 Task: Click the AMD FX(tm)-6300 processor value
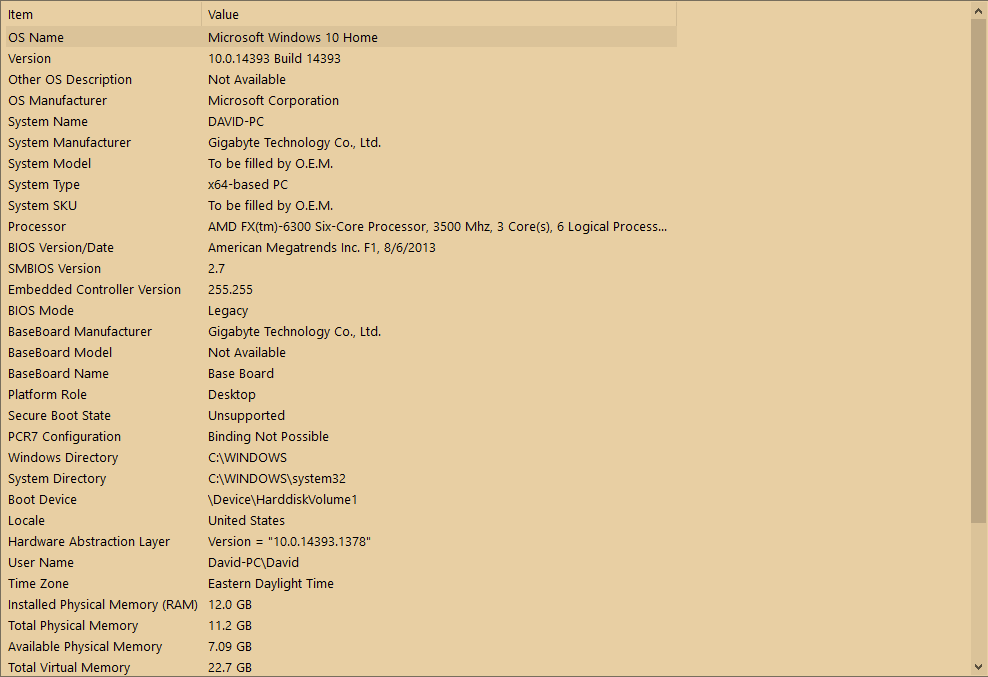[x=437, y=226]
